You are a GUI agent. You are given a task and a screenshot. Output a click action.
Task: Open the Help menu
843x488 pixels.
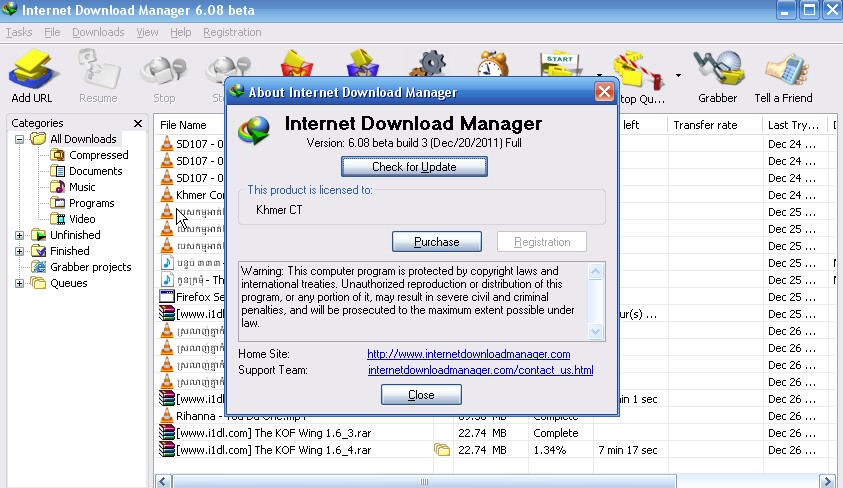tap(181, 32)
